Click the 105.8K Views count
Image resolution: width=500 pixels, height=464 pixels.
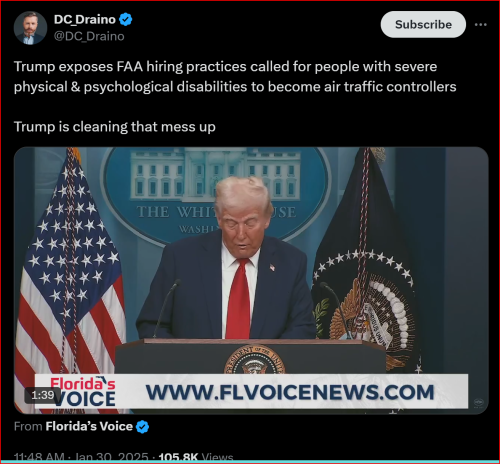tap(196, 457)
